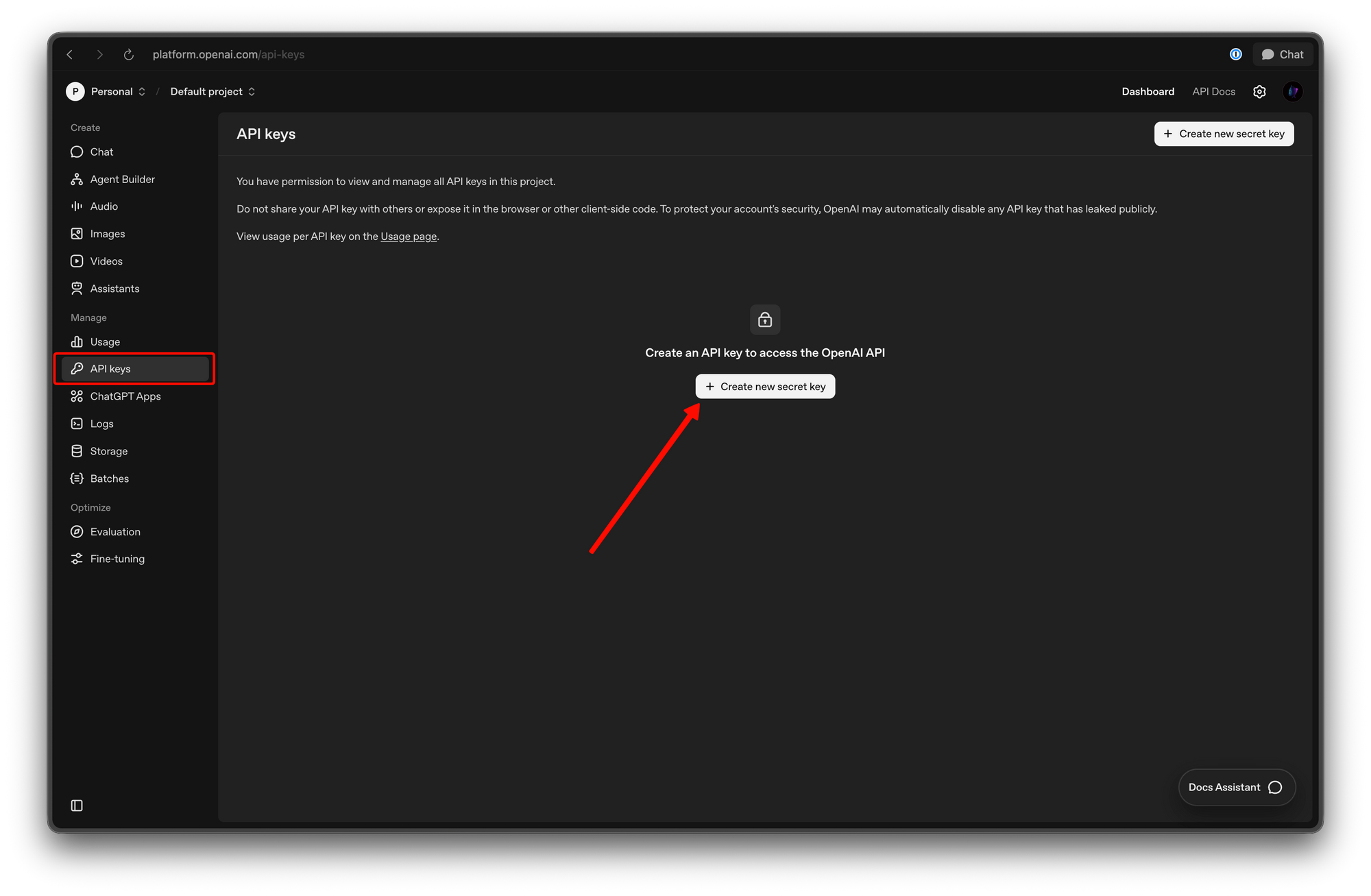Image resolution: width=1371 pixels, height=896 pixels.
Task: Click top-right Create new secret key button
Action: (x=1224, y=134)
